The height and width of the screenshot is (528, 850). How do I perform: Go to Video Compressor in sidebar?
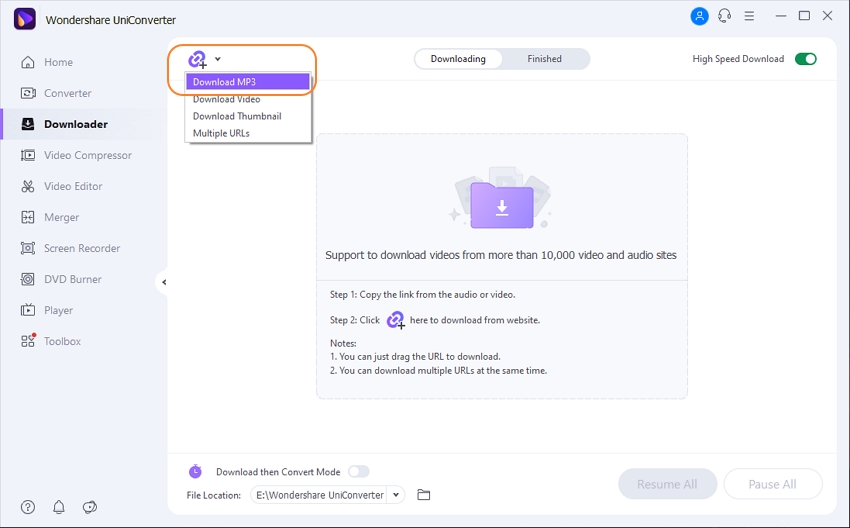87,155
